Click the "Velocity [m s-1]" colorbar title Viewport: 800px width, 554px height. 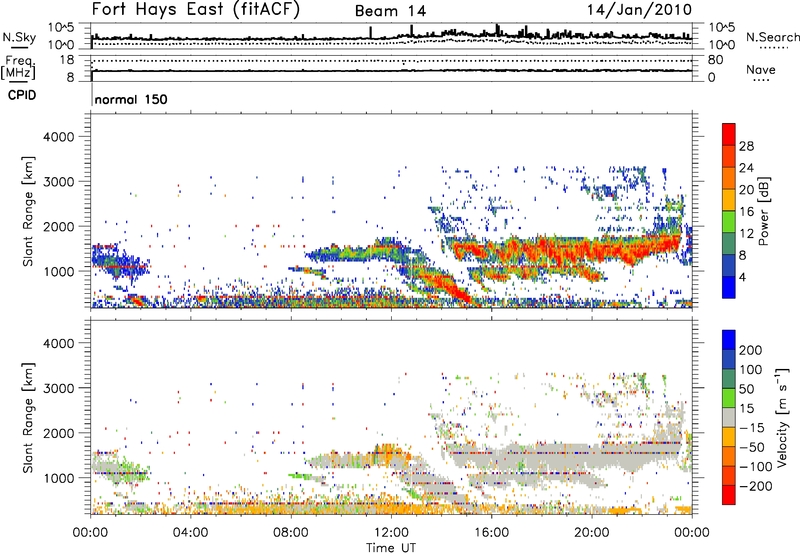(x=782, y=418)
